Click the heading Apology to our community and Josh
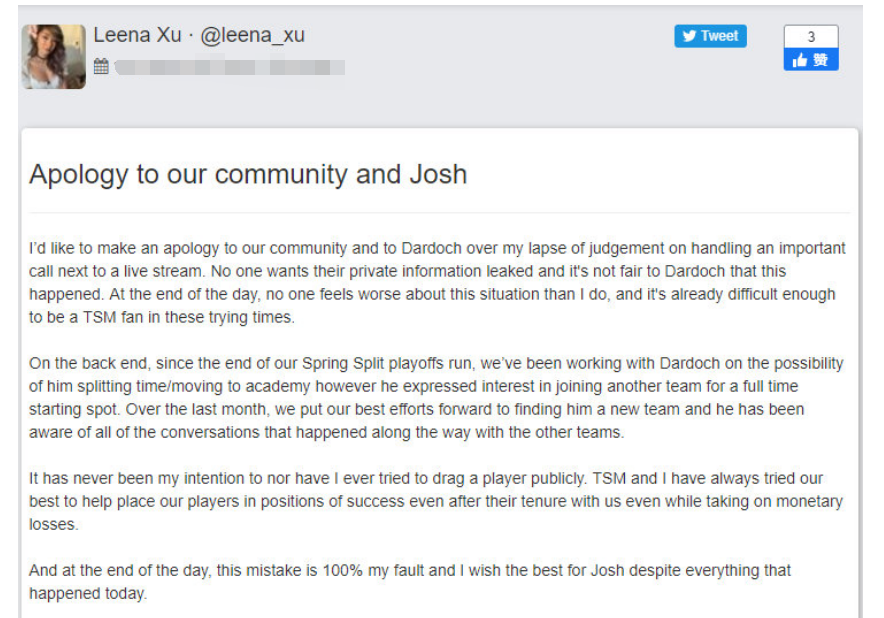The image size is (884, 618). click(248, 174)
